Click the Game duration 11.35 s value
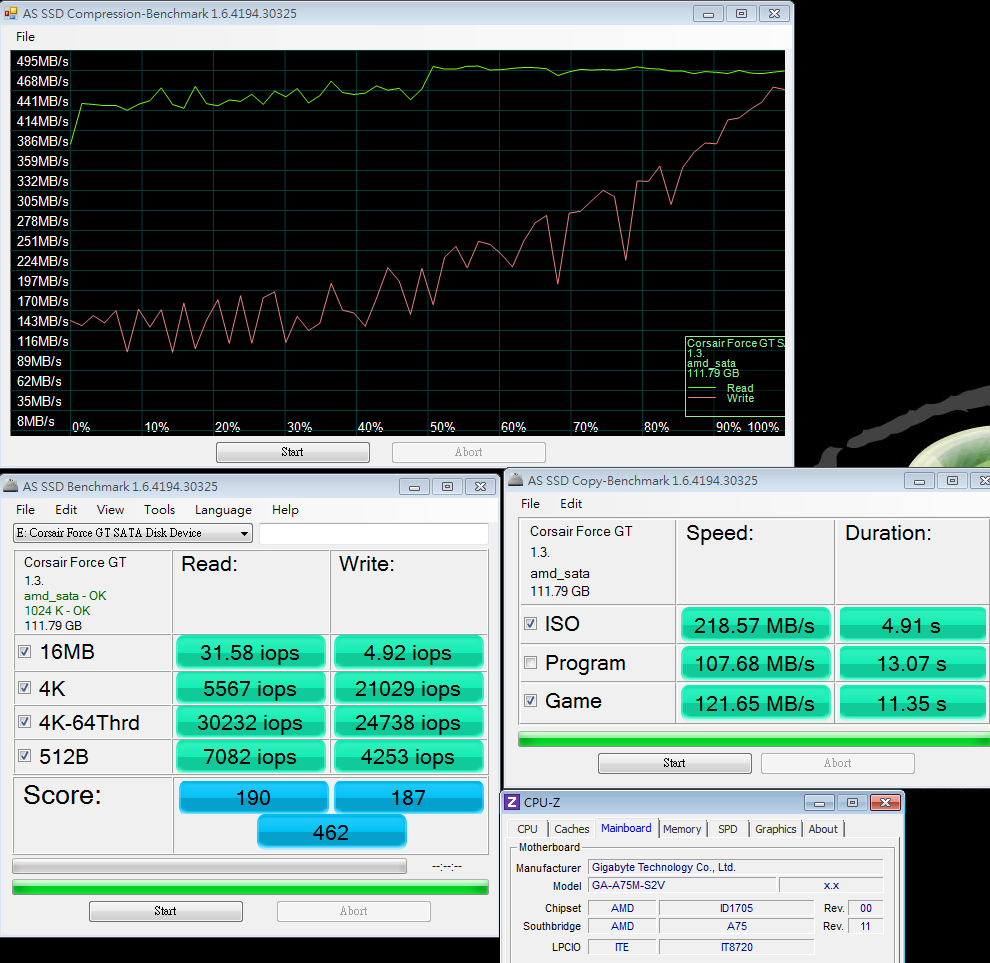This screenshot has height=963, width=990. [x=912, y=703]
